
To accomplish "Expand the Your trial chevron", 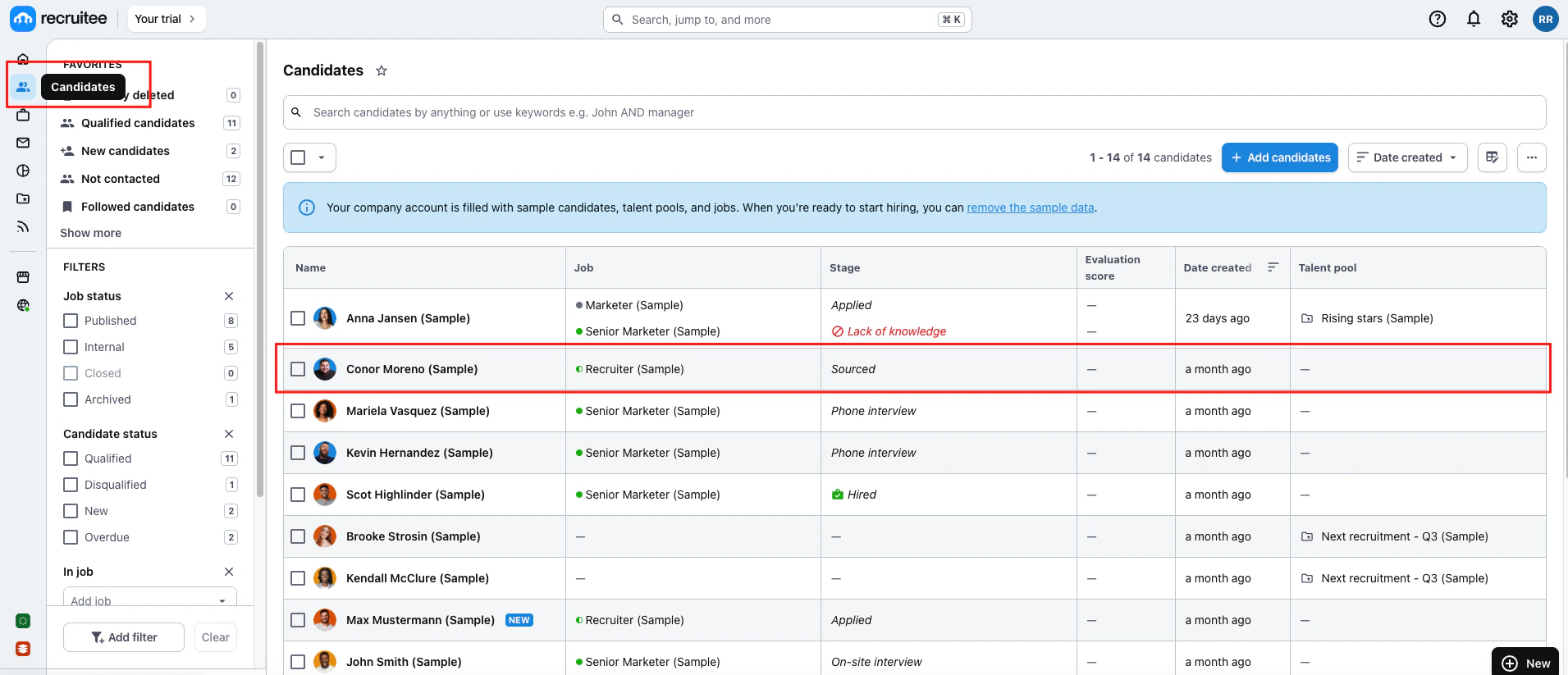I will 193,19.
